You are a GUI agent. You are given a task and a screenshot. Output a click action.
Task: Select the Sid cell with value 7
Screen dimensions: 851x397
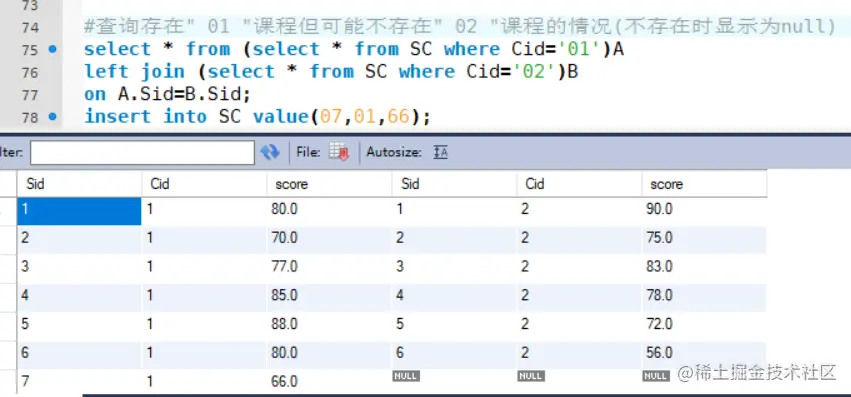(x=79, y=381)
